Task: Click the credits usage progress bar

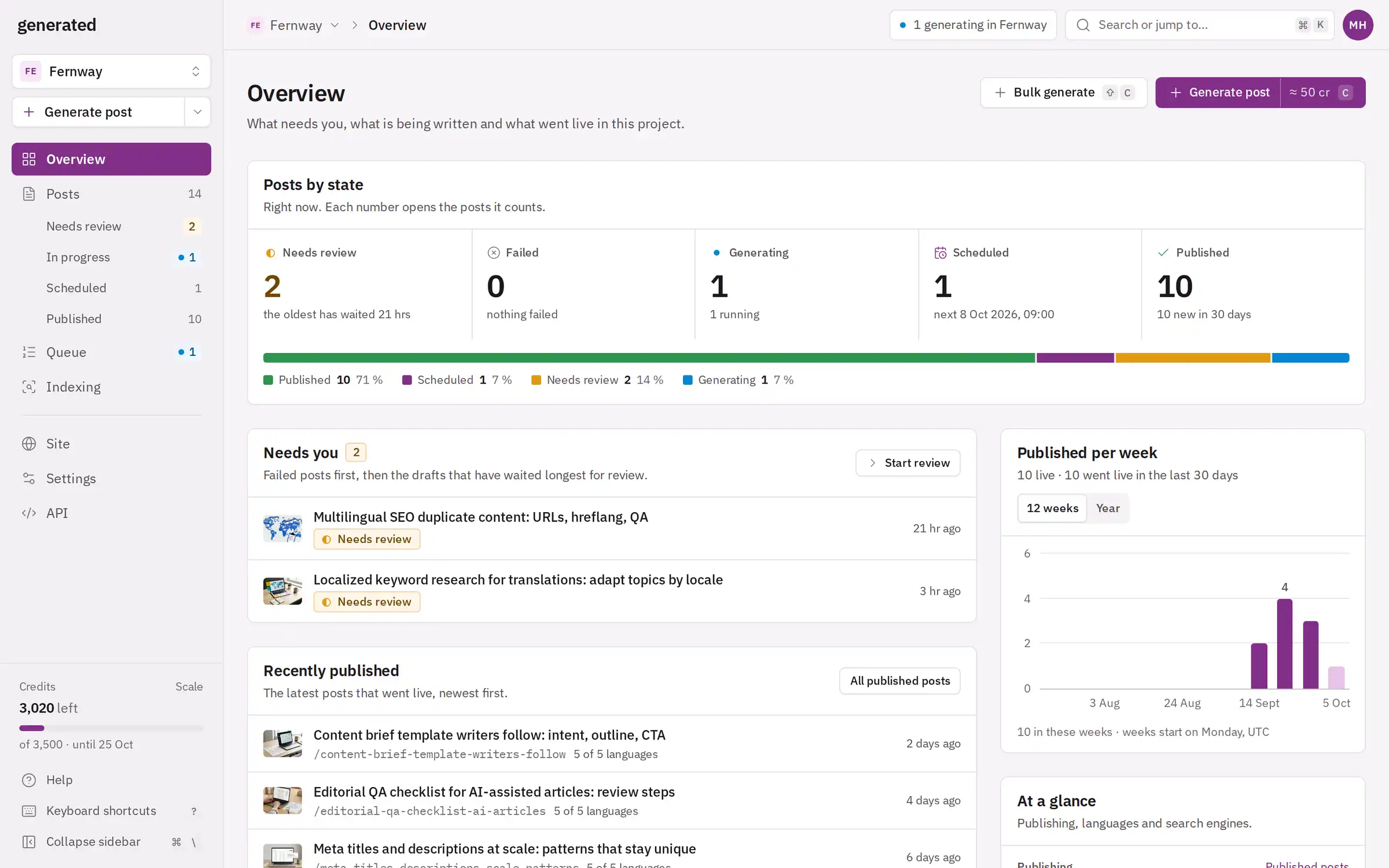Action: click(x=111, y=728)
